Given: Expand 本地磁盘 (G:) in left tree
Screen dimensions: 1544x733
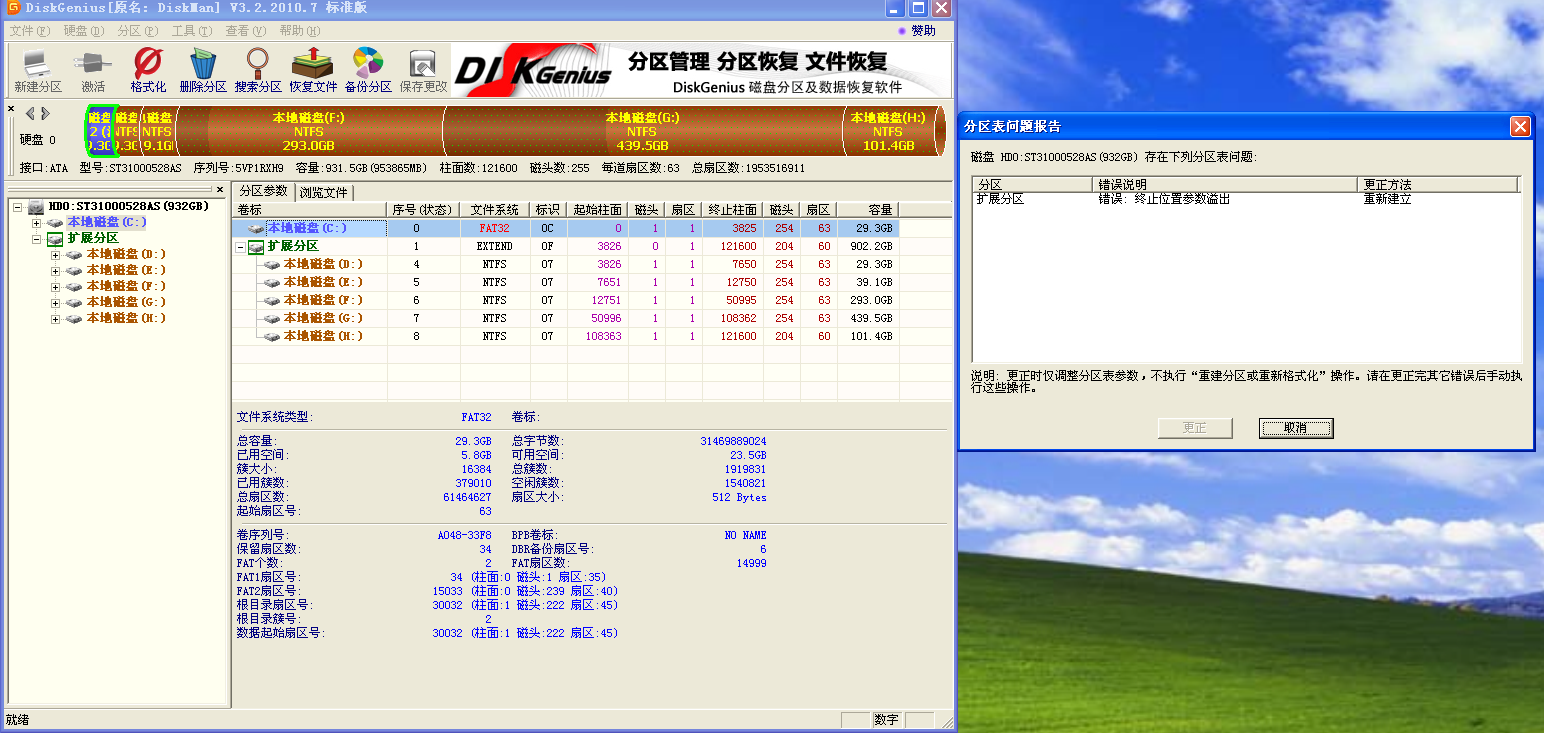Looking at the screenshot, I should (x=56, y=303).
